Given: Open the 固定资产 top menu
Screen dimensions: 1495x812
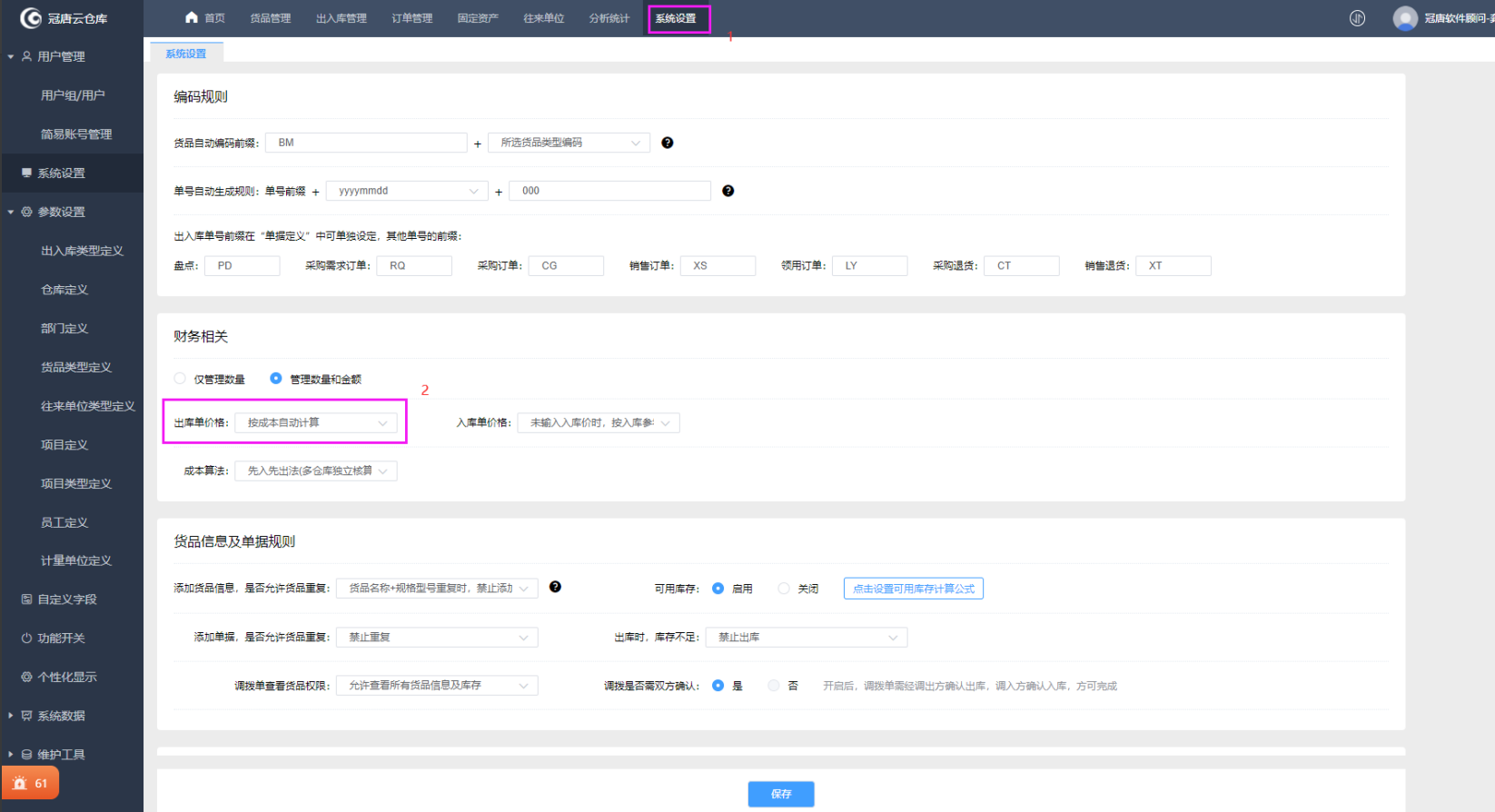Looking at the screenshot, I should 478,18.
